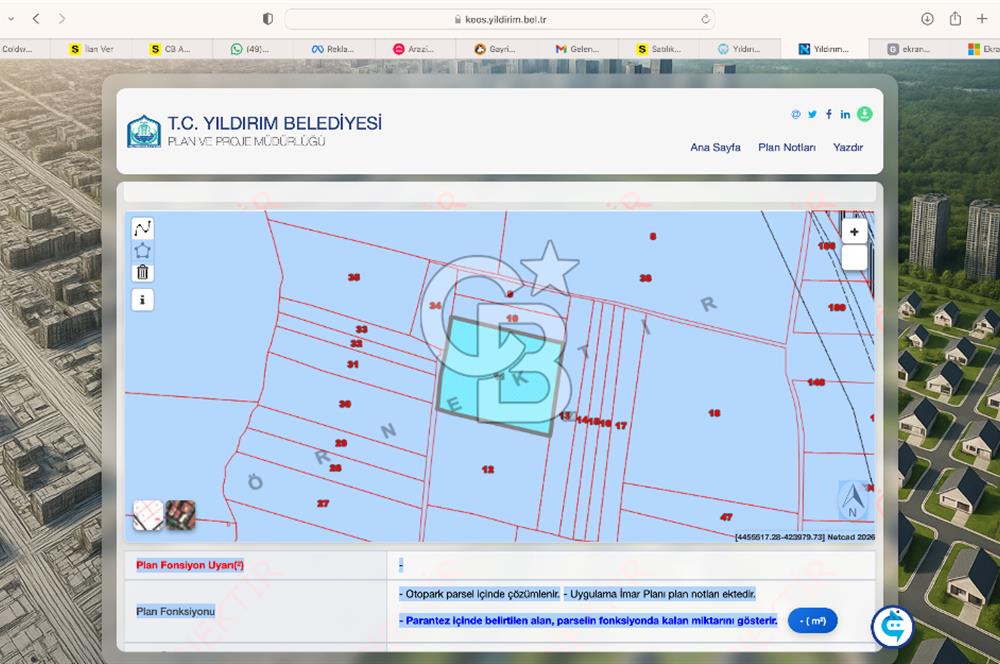Reload page with refresh icon
This screenshot has height=664, width=1000.
705,19
